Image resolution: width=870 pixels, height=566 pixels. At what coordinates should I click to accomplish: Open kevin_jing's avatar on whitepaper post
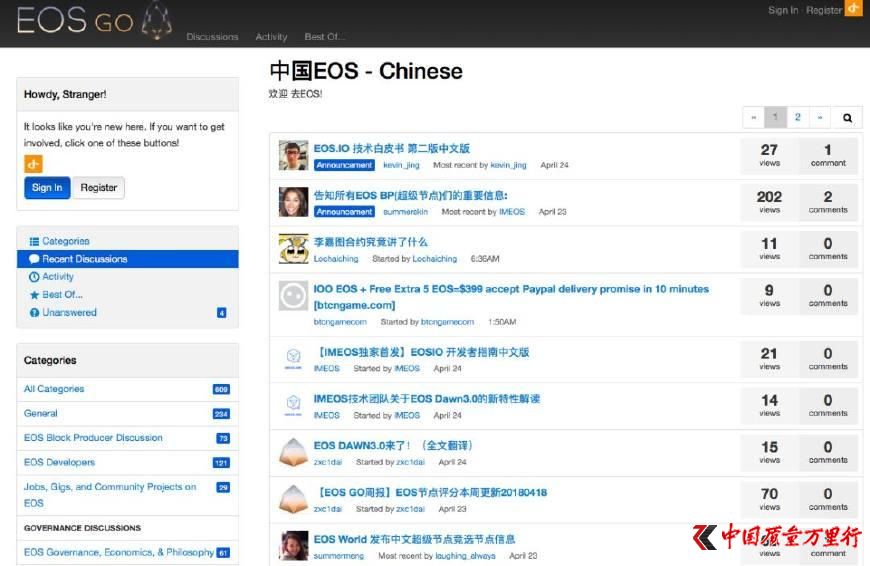[294, 155]
